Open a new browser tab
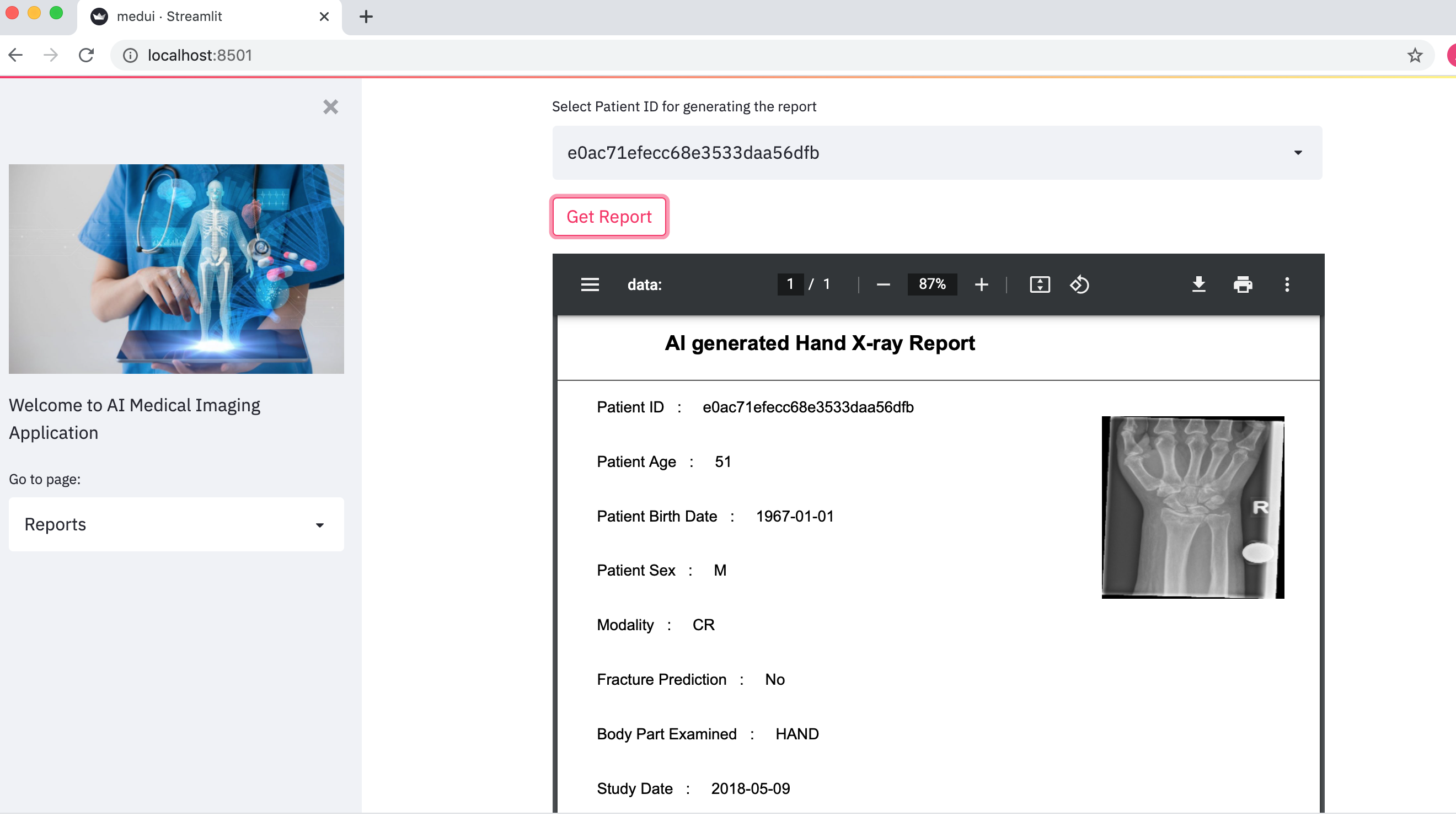The height and width of the screenshot is (816, 1456). (366, 17)
